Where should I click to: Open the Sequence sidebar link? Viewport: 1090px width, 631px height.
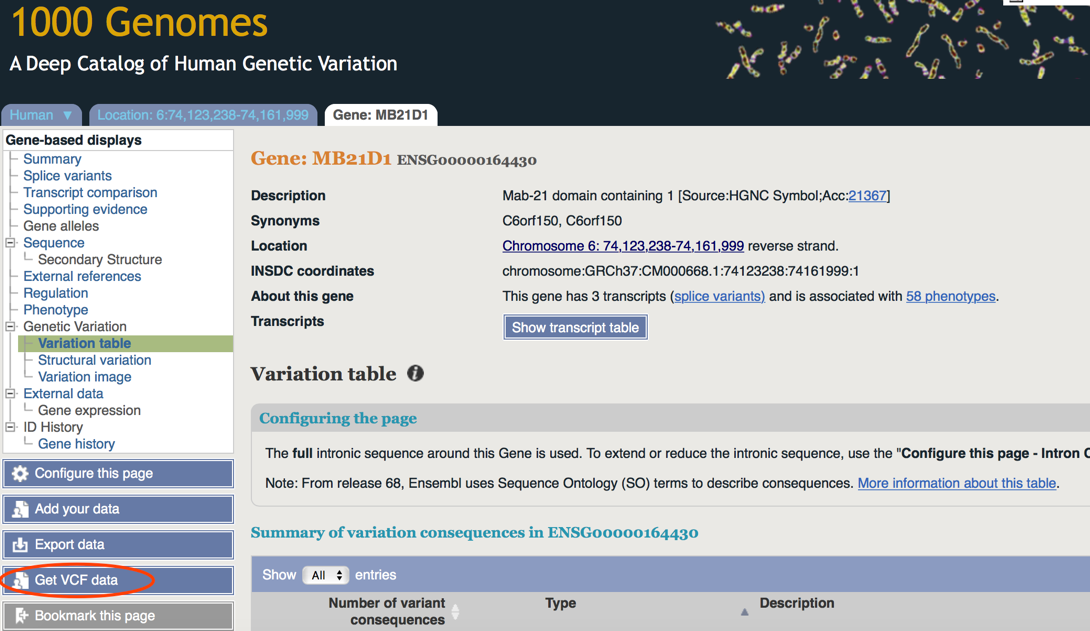(54, 243)
